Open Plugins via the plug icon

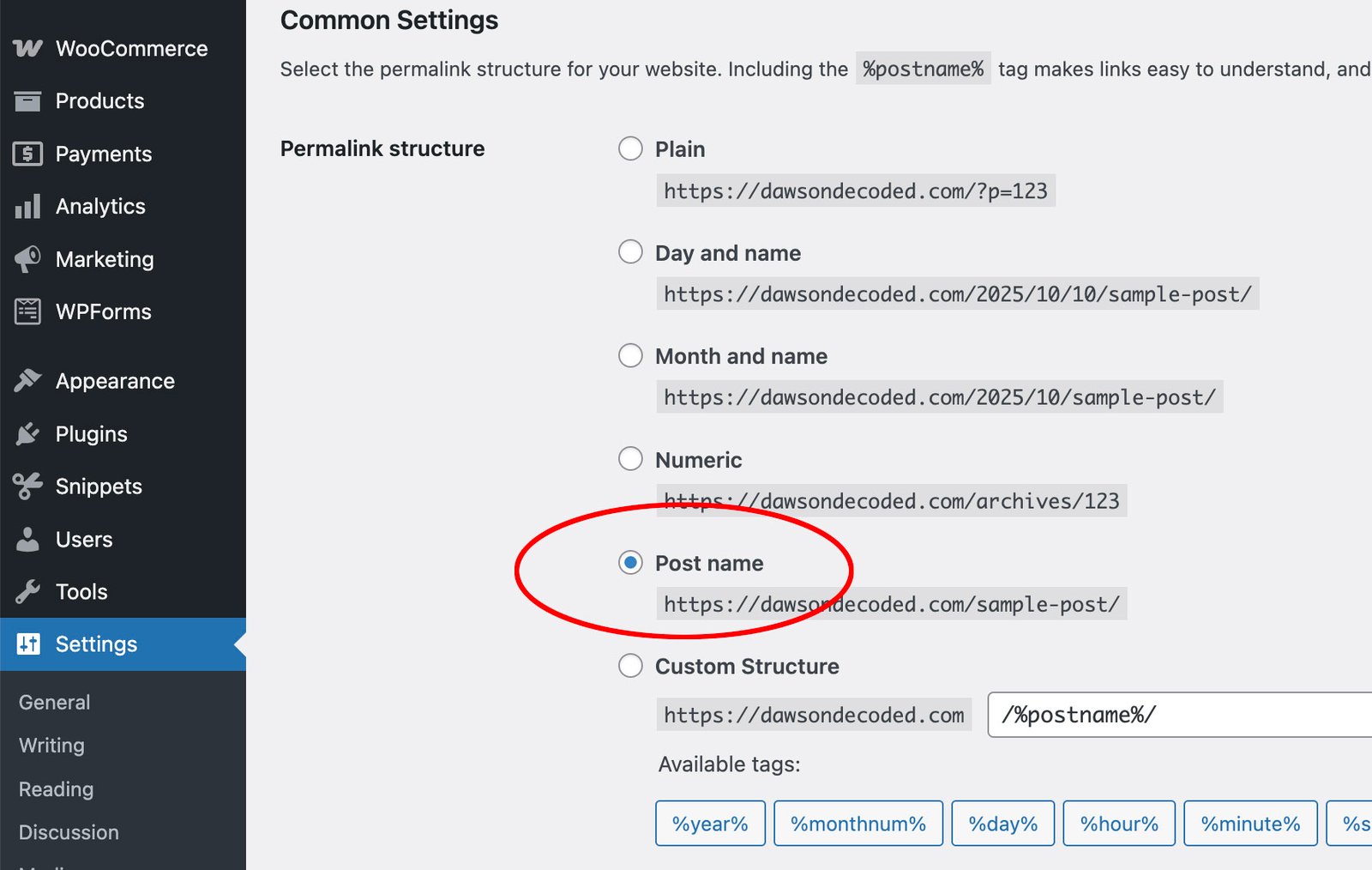(x=27, y=434)
